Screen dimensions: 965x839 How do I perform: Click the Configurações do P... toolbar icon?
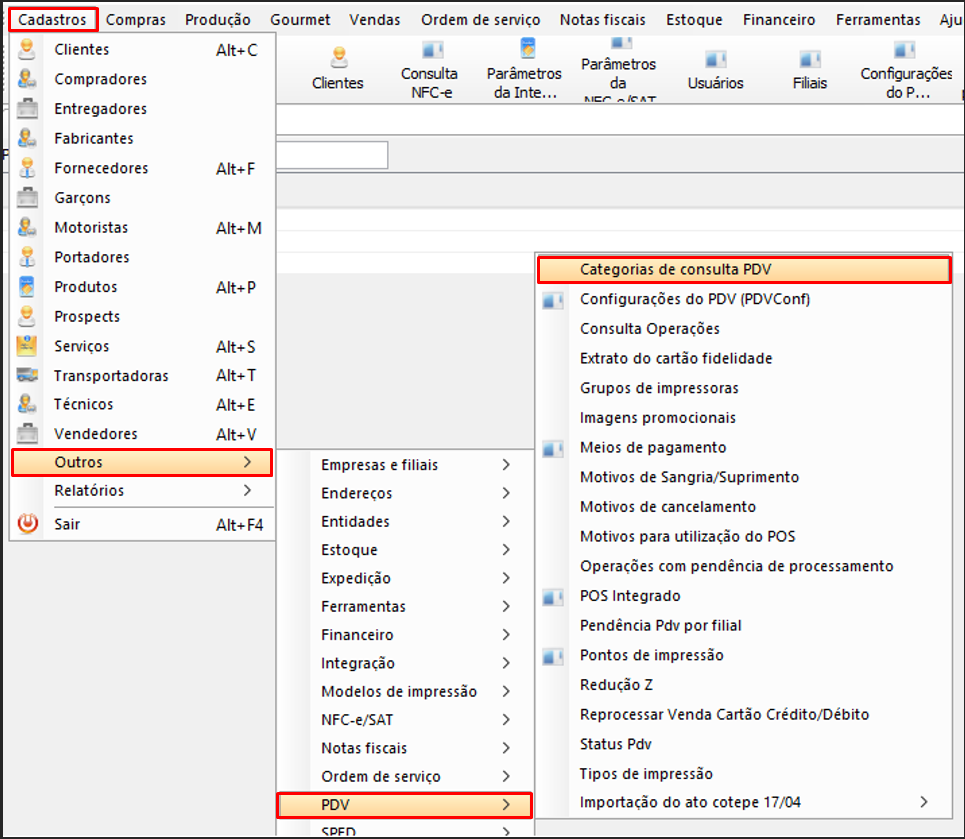pos(904,50)
